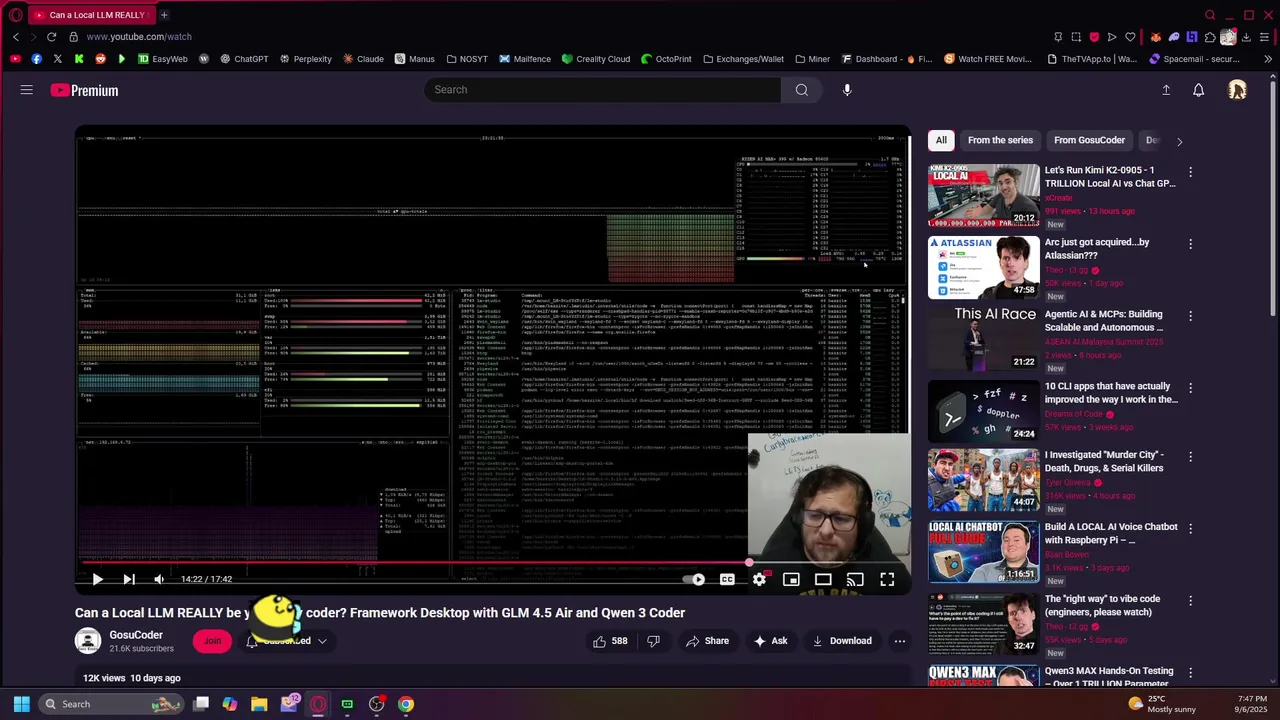
Task: Join the GosuCoder channel
Action: (212, 641)
